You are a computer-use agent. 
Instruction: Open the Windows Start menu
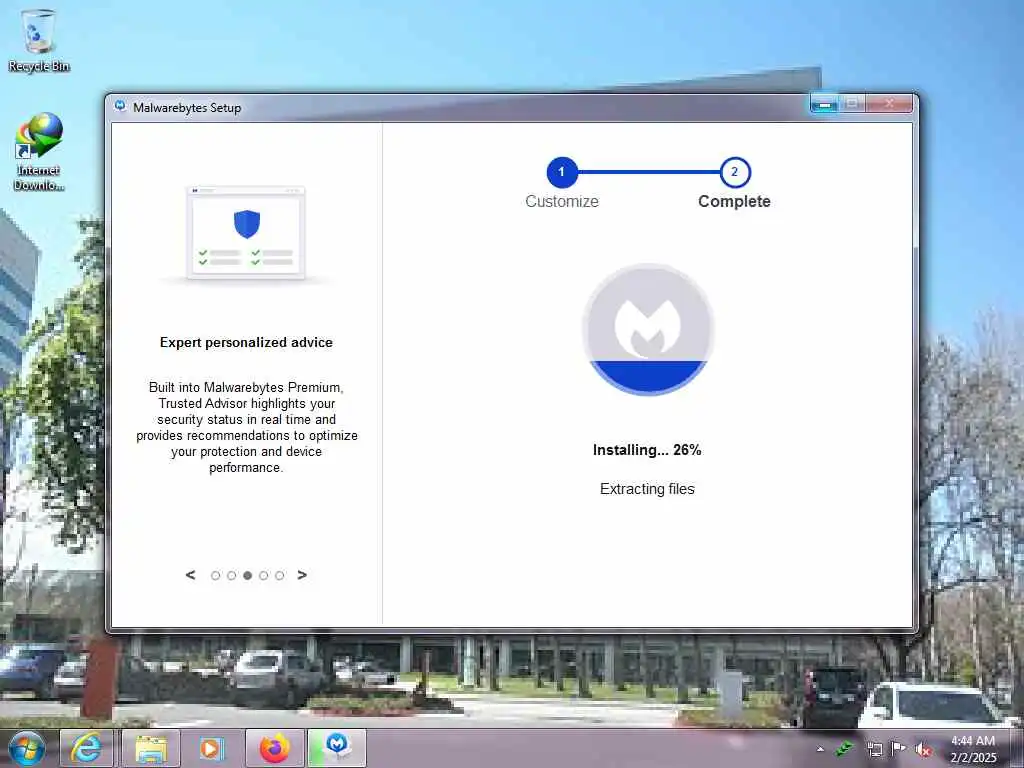click(x=27, y=748)
